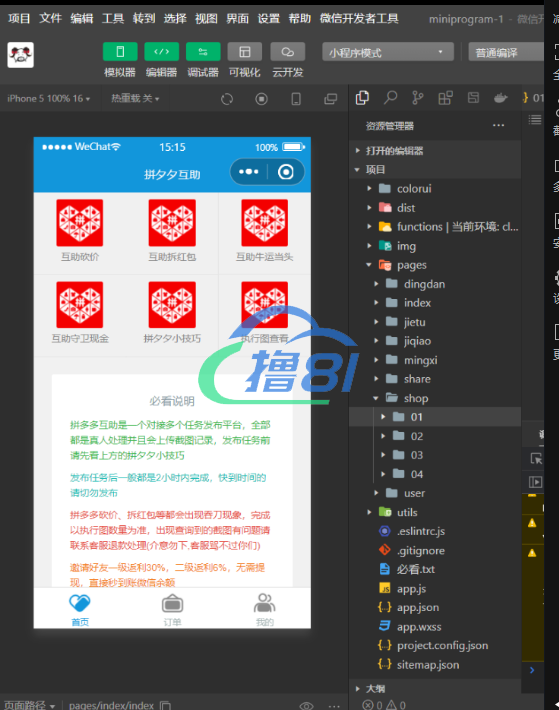Open the 热重载 hot reload dropdown

pos(135,98)
